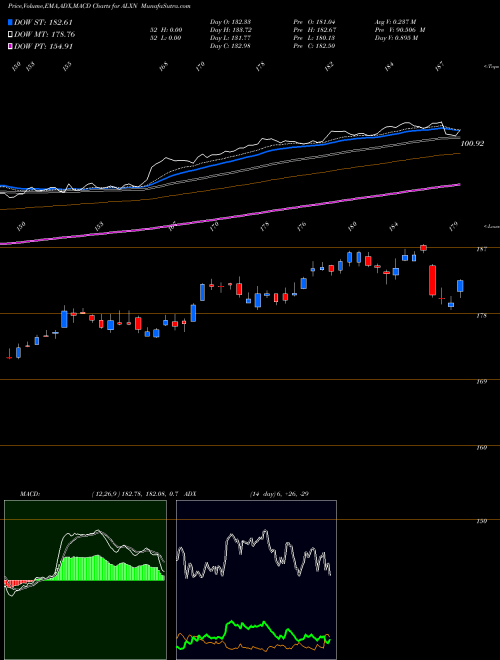Click the '52 L: 0.00' stat
This screenshot has height=660, width=500.
click(165, 38)
